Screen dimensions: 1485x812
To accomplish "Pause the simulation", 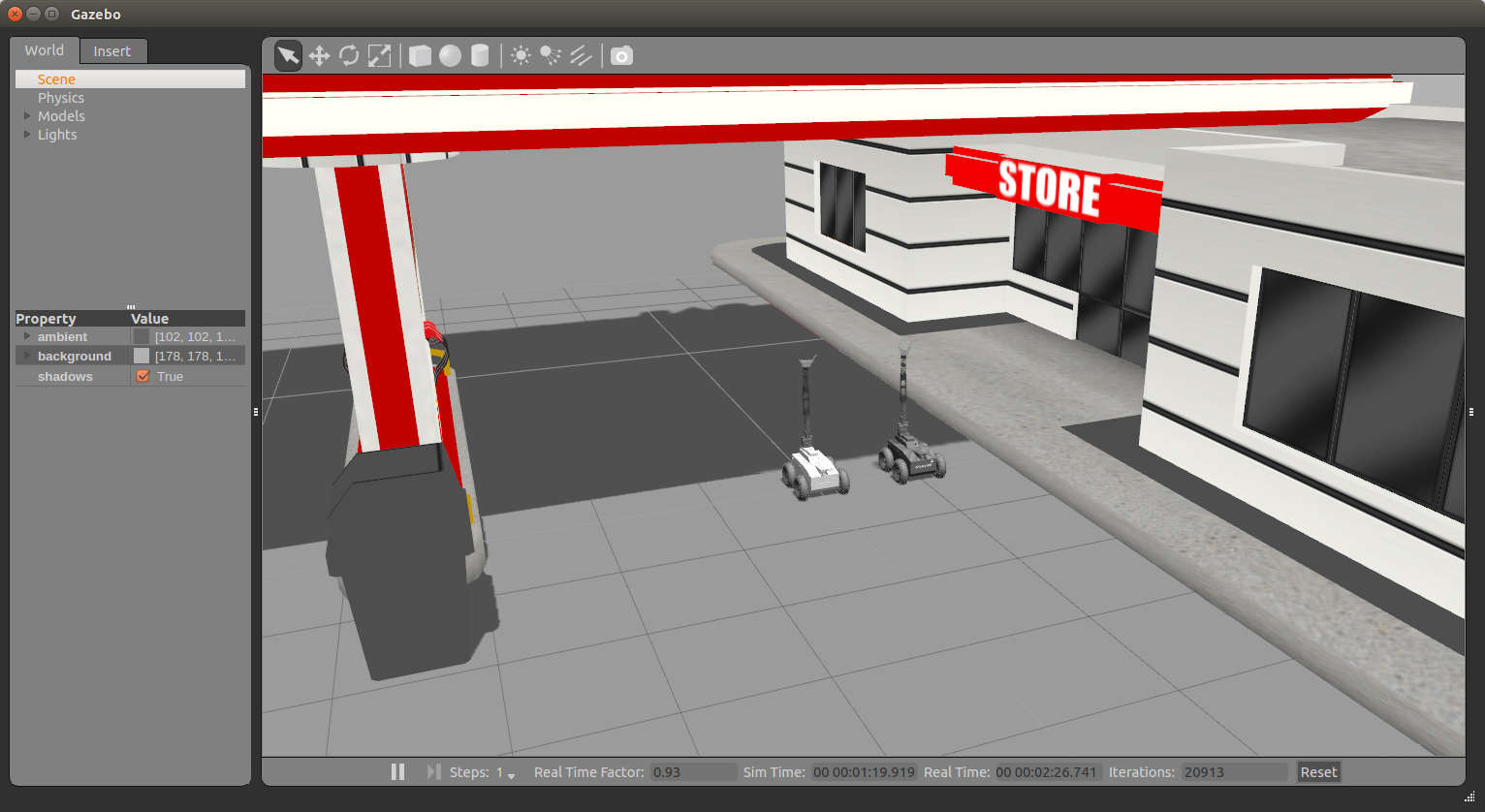I will coord(397,772).
